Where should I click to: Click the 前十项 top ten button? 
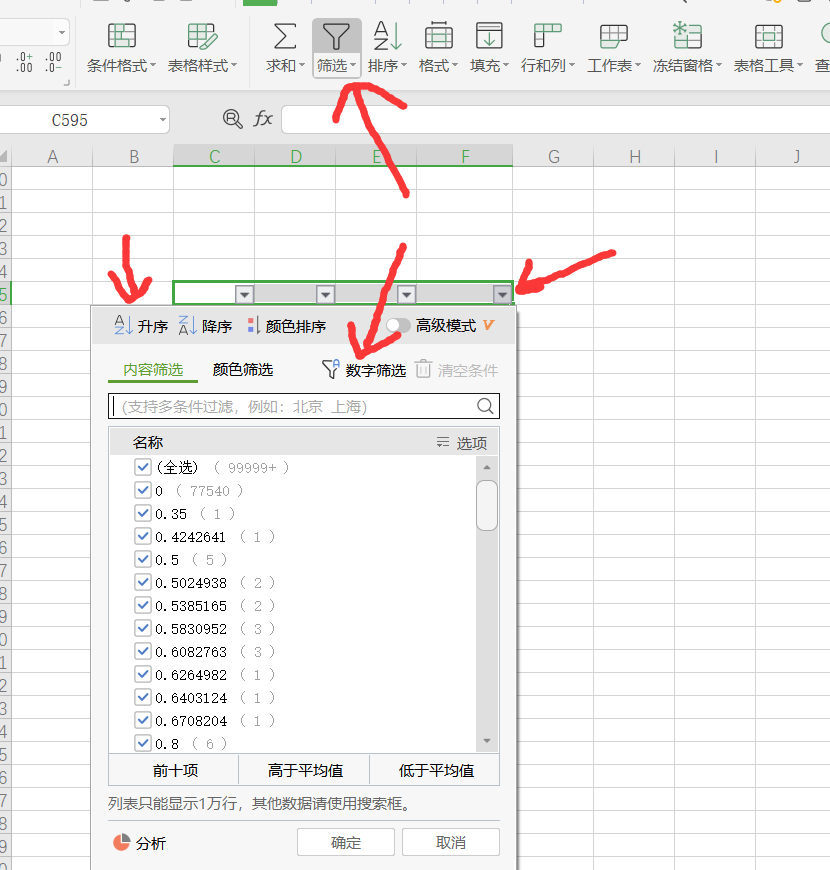pos(174,770)
